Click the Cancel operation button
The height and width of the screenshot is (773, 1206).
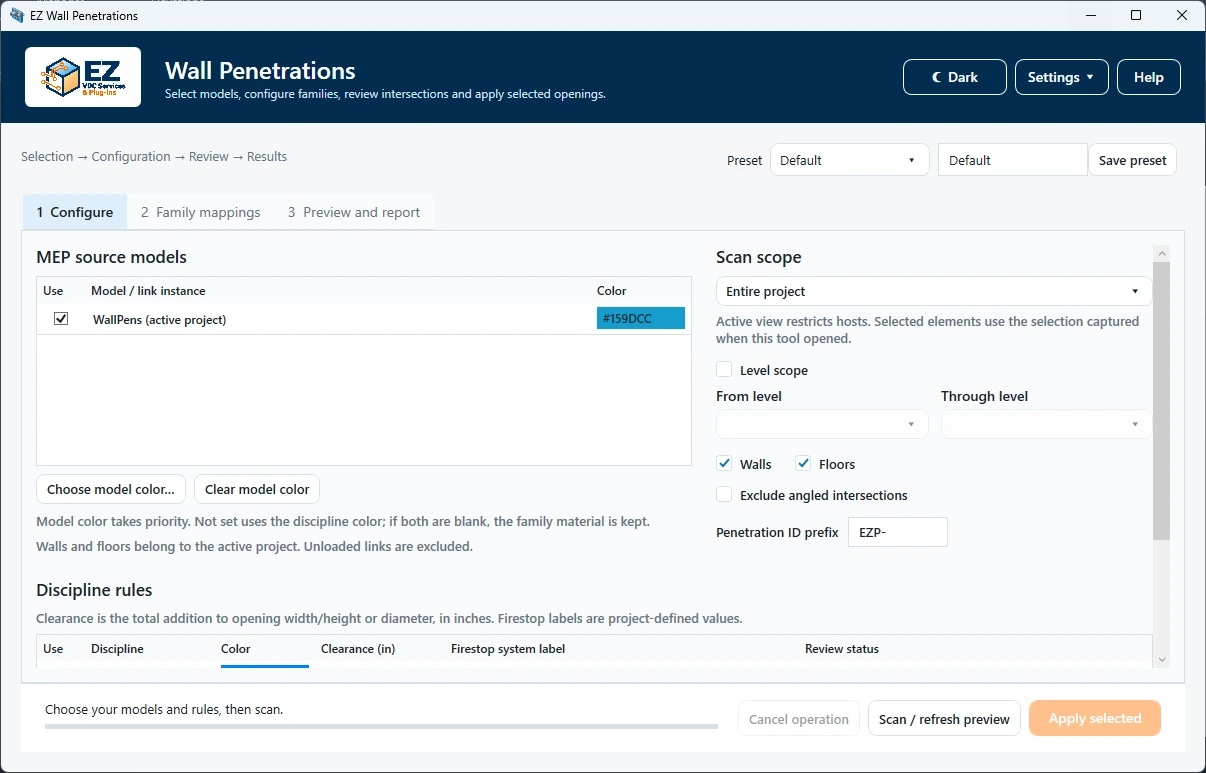pos(798,719)
